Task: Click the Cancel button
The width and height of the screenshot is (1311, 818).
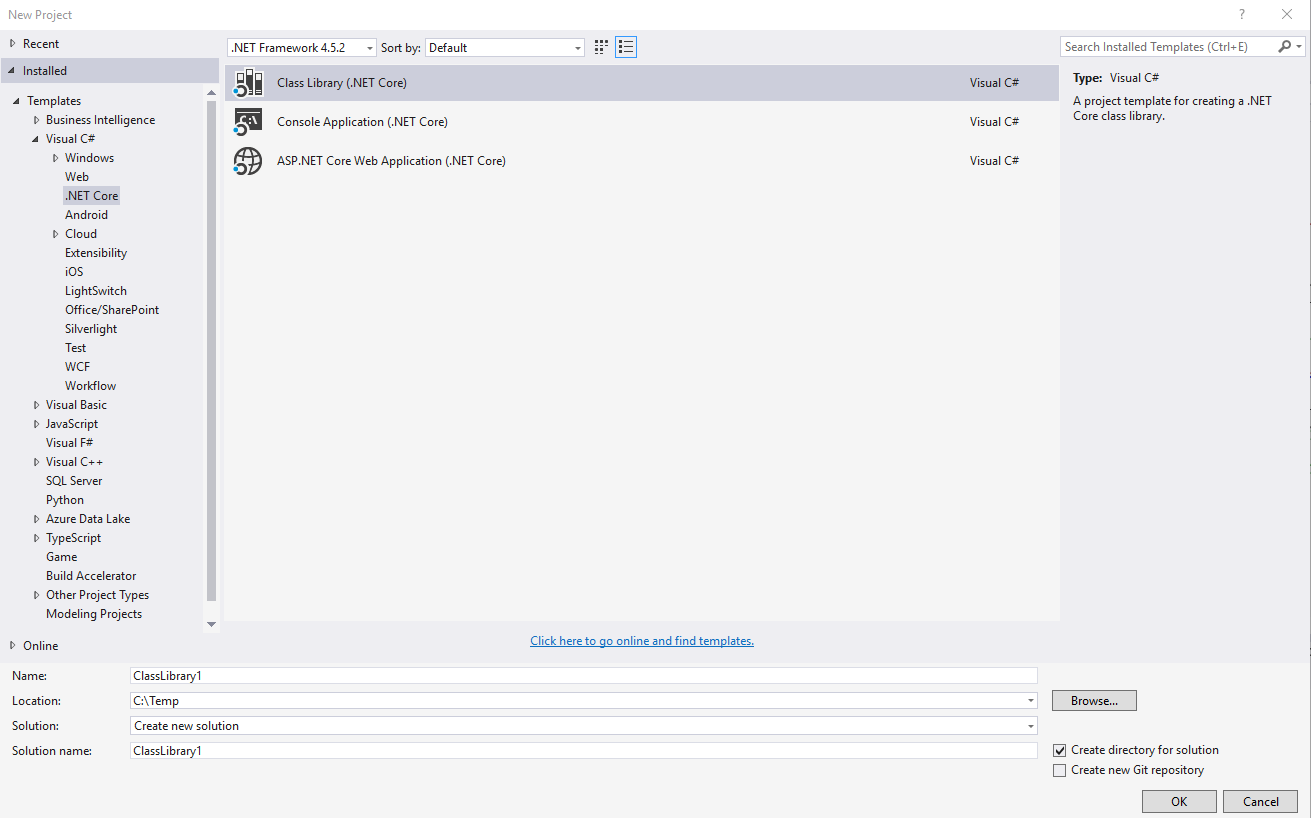Action: (1261, 801)
